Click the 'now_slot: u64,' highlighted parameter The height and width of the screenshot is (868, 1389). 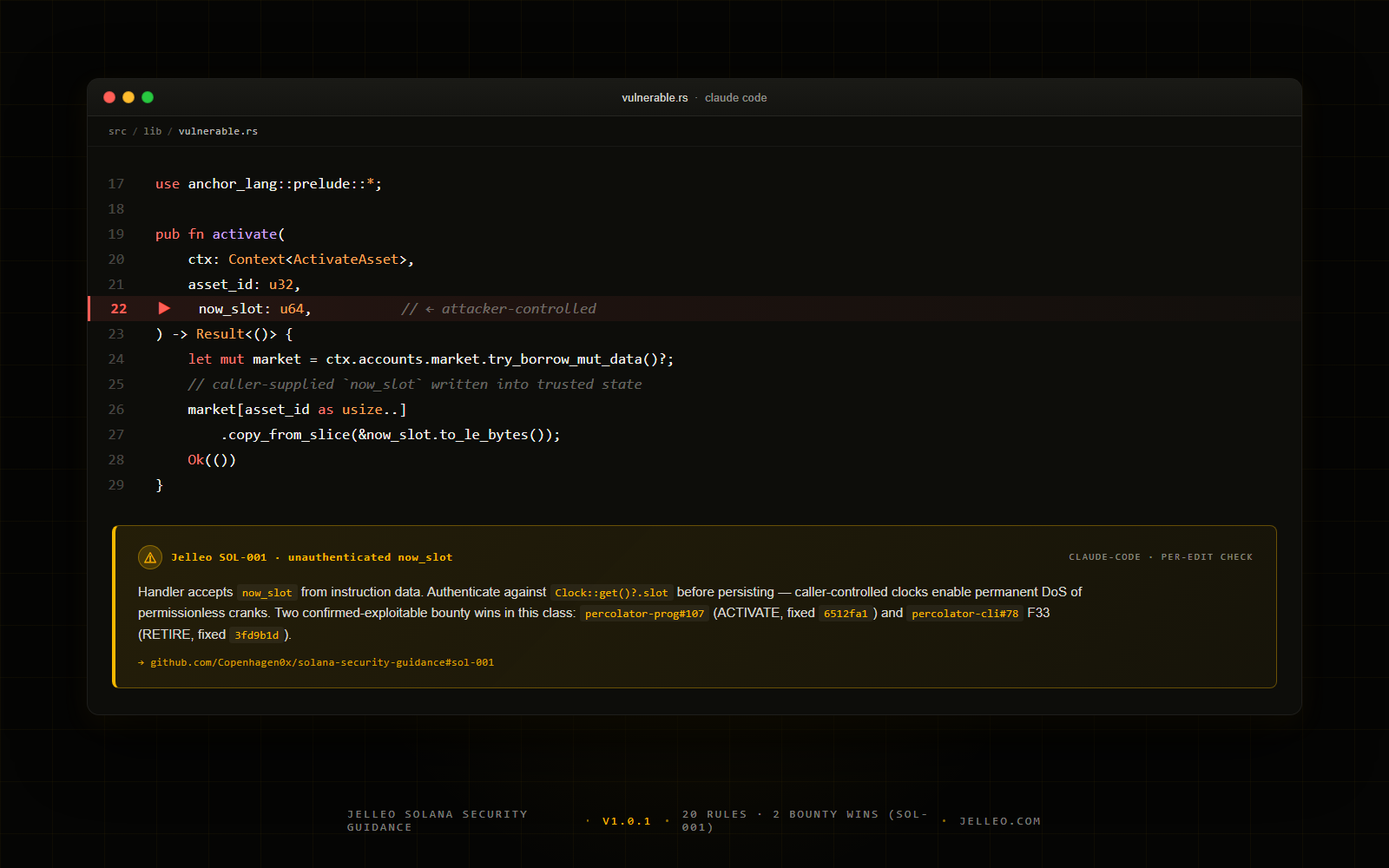254,309
